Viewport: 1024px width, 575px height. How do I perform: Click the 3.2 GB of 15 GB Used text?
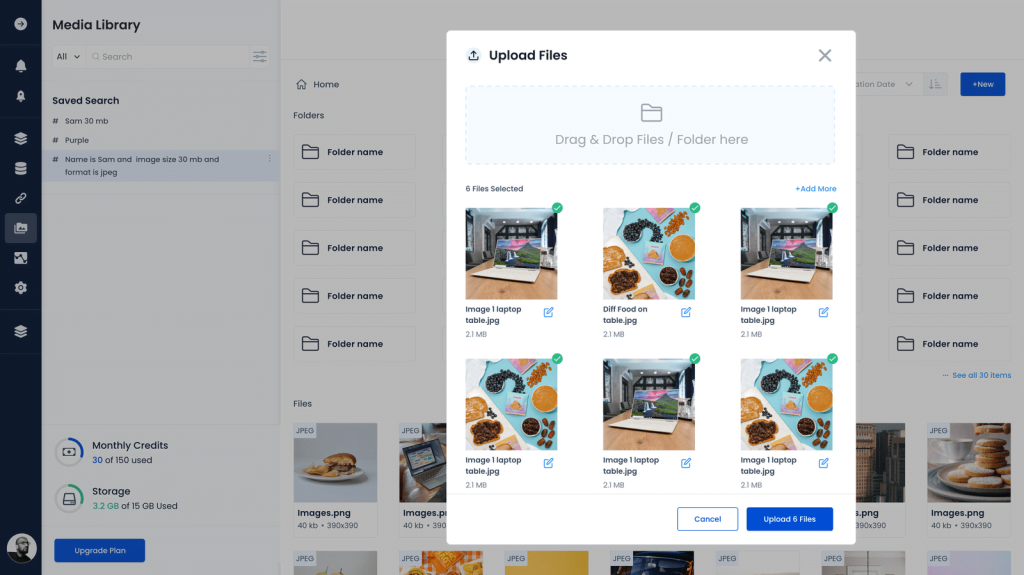click(x=135, y=506)
